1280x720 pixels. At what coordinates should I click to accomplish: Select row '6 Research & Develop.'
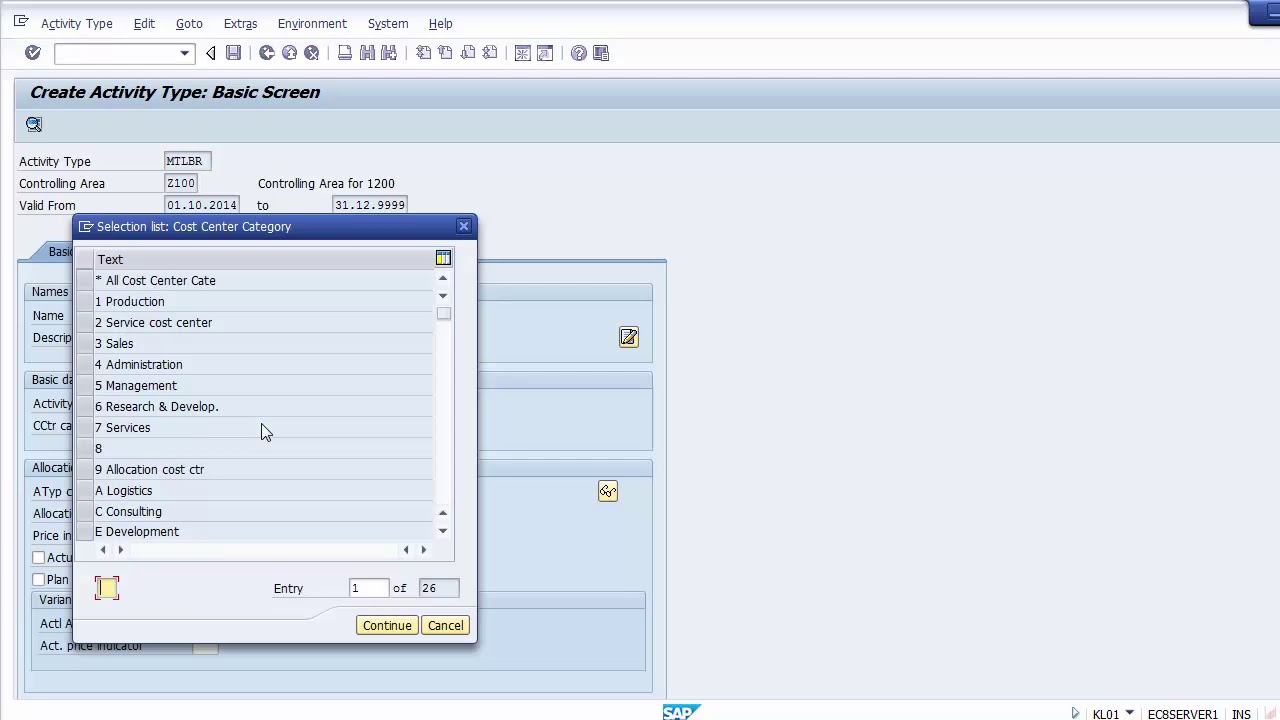pos(263,406)
